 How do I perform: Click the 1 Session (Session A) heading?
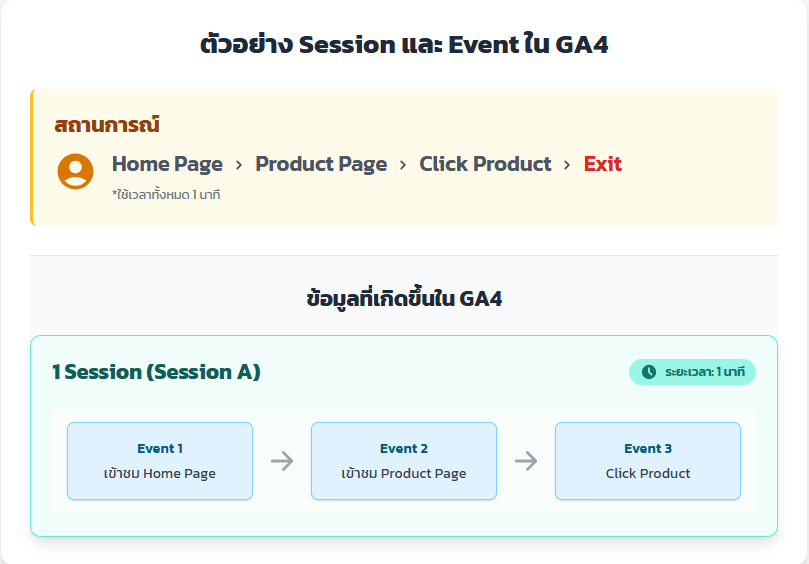click(156, 372)
